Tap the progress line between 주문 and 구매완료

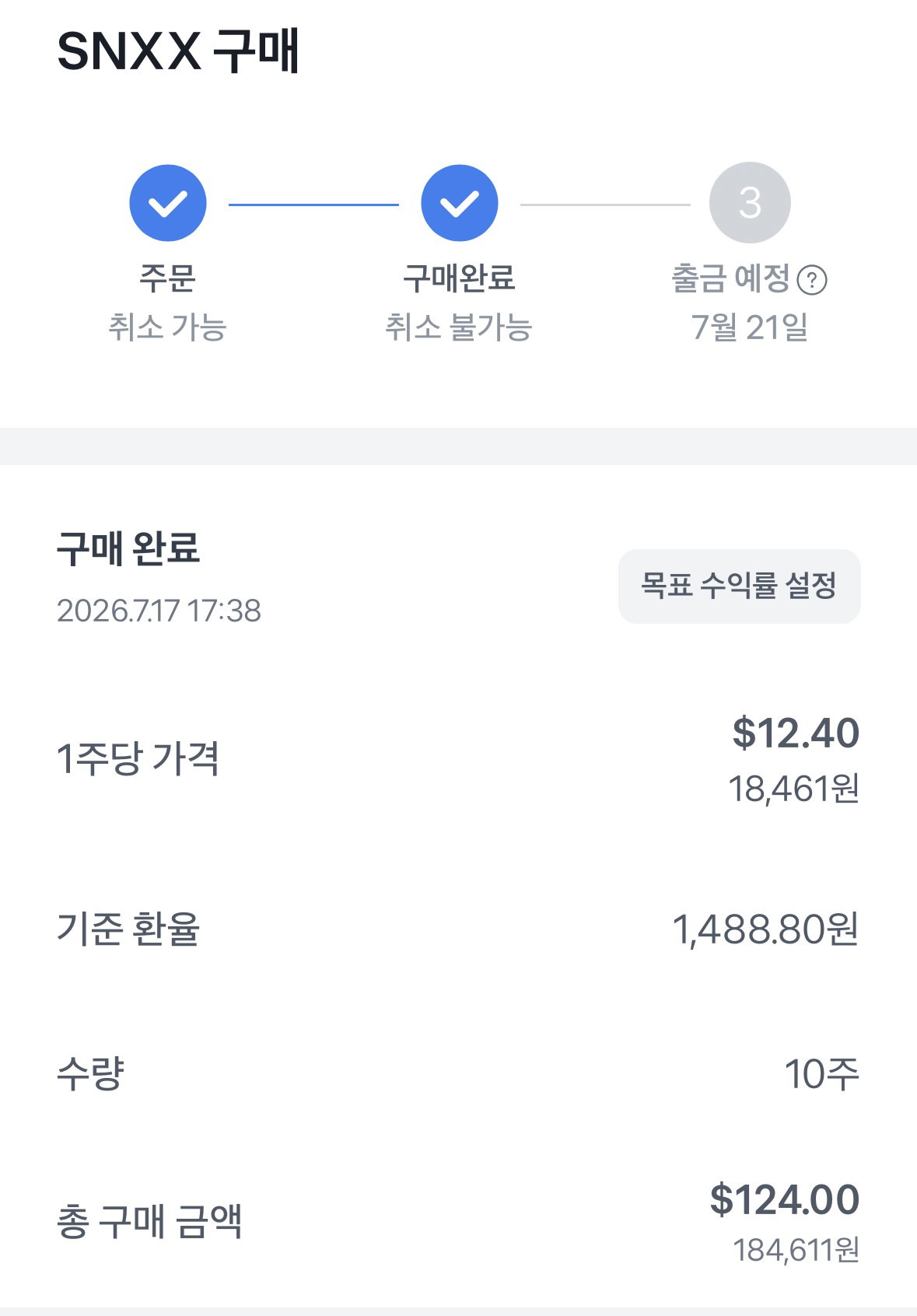[313, 205]
